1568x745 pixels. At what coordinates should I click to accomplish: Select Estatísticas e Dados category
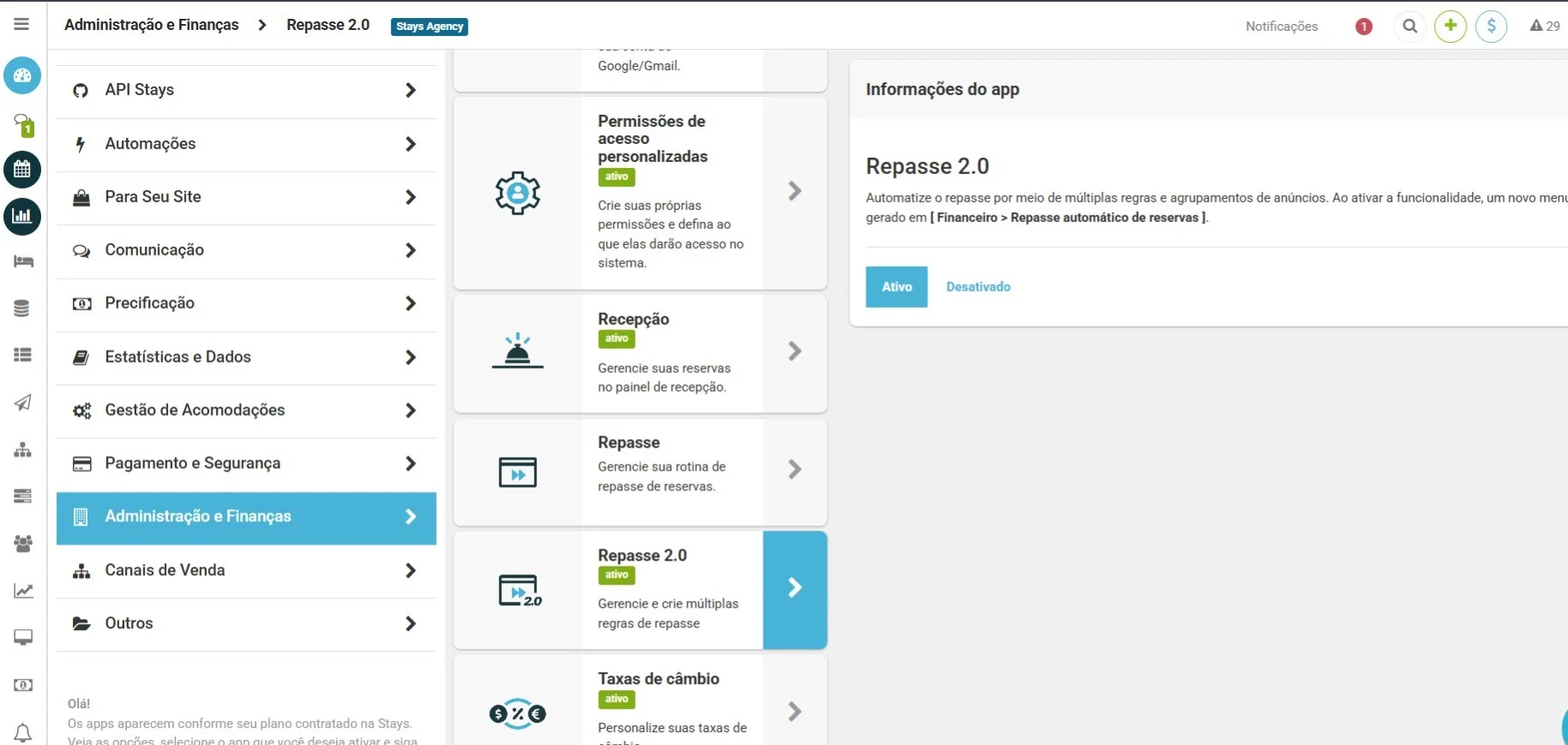point(246,357)
